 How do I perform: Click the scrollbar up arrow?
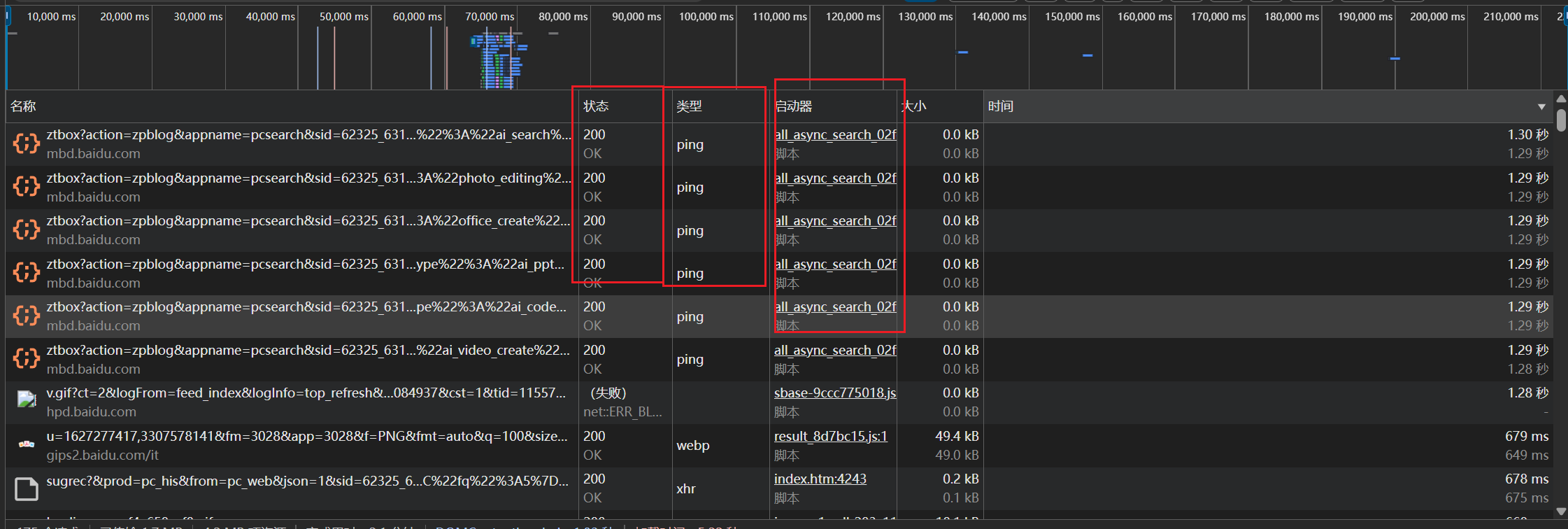coord(1561,99)
